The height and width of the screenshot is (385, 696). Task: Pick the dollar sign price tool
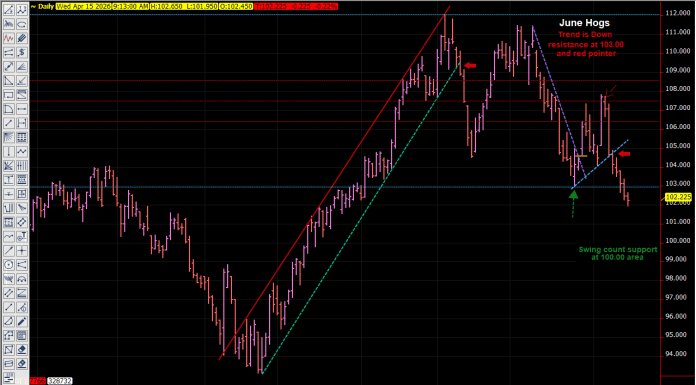tap(22, 52)
